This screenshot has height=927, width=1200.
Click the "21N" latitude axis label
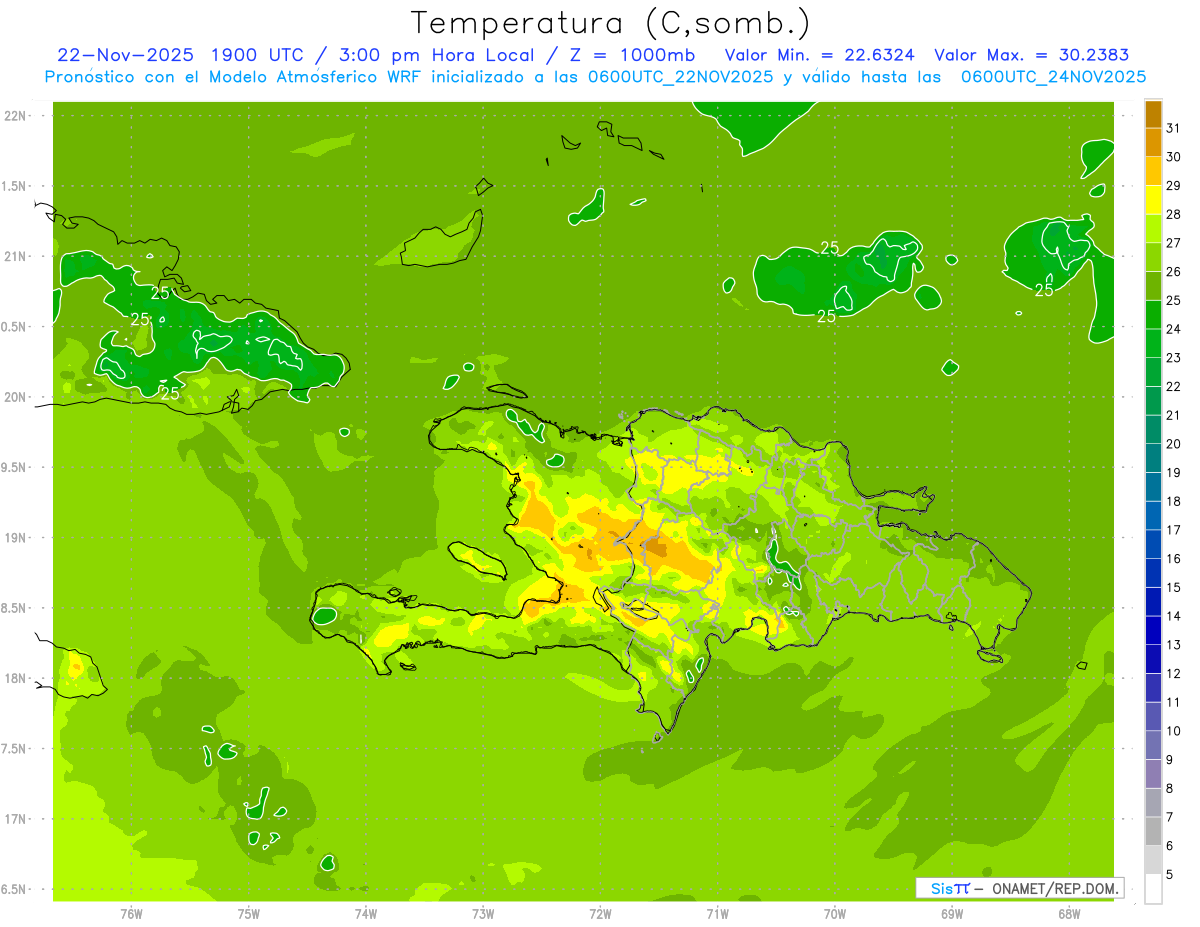[x=16, y=257]
